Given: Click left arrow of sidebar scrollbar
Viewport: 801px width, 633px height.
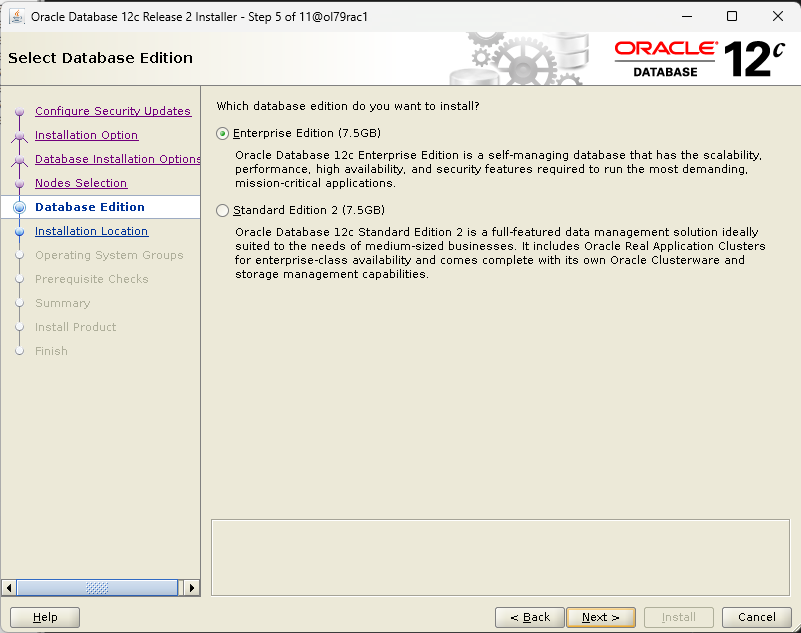Looking at the screenshot, I should pyautogui.click(x=9, y=588).
